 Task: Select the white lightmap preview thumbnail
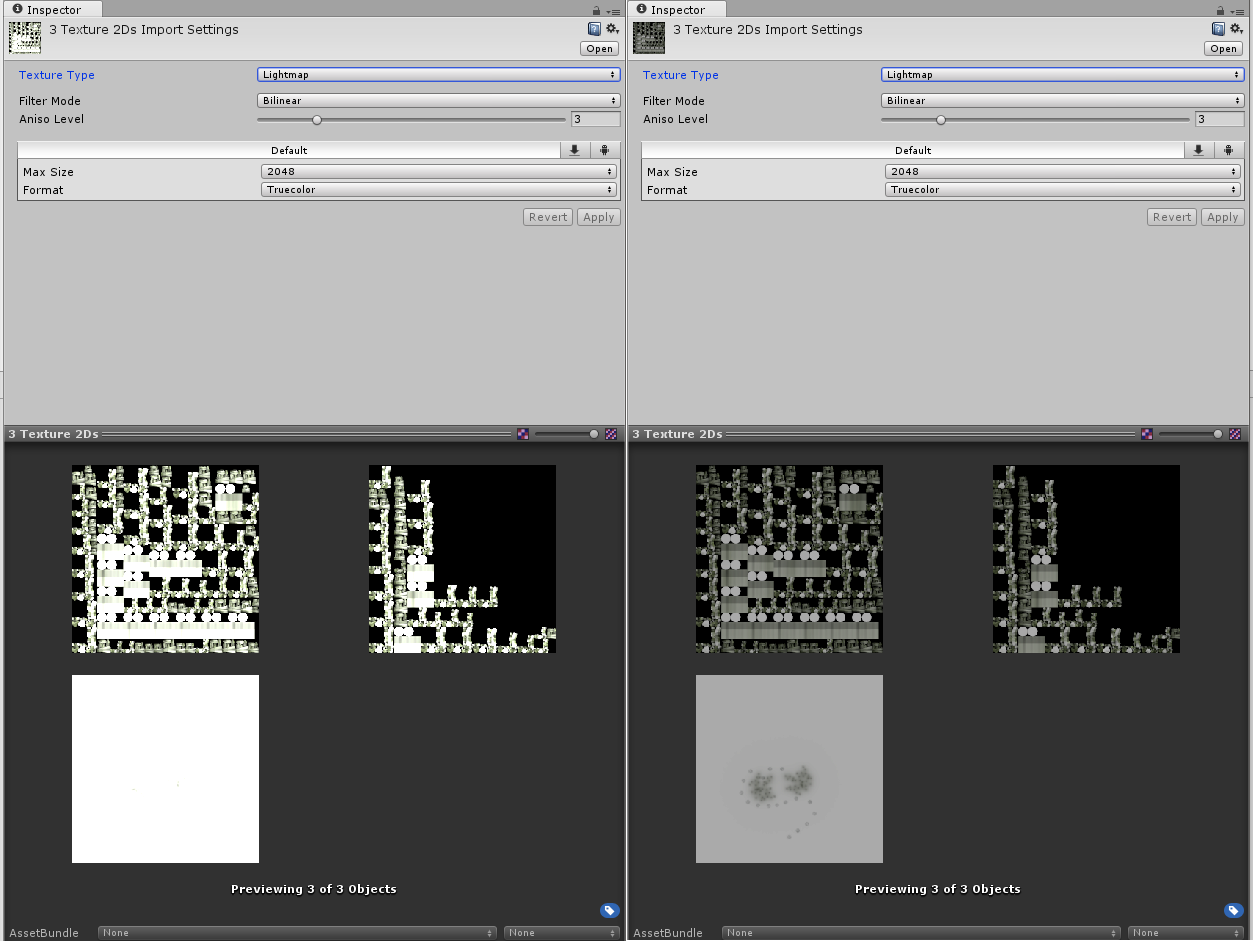165,768
